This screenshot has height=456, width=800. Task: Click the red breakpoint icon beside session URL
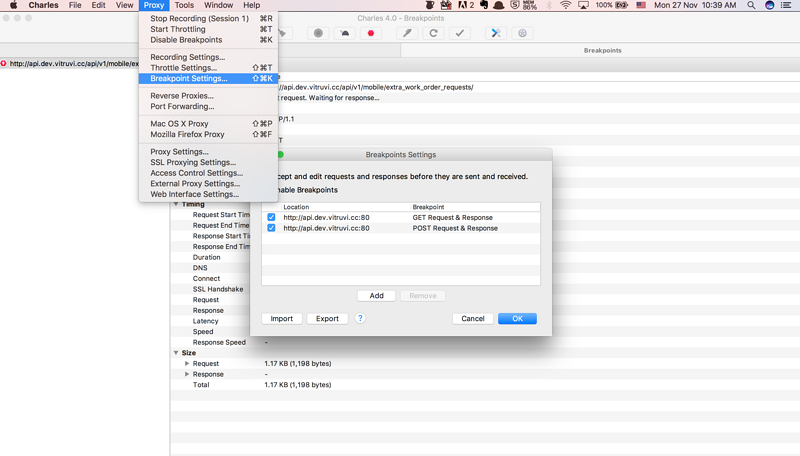click(4, 63)
